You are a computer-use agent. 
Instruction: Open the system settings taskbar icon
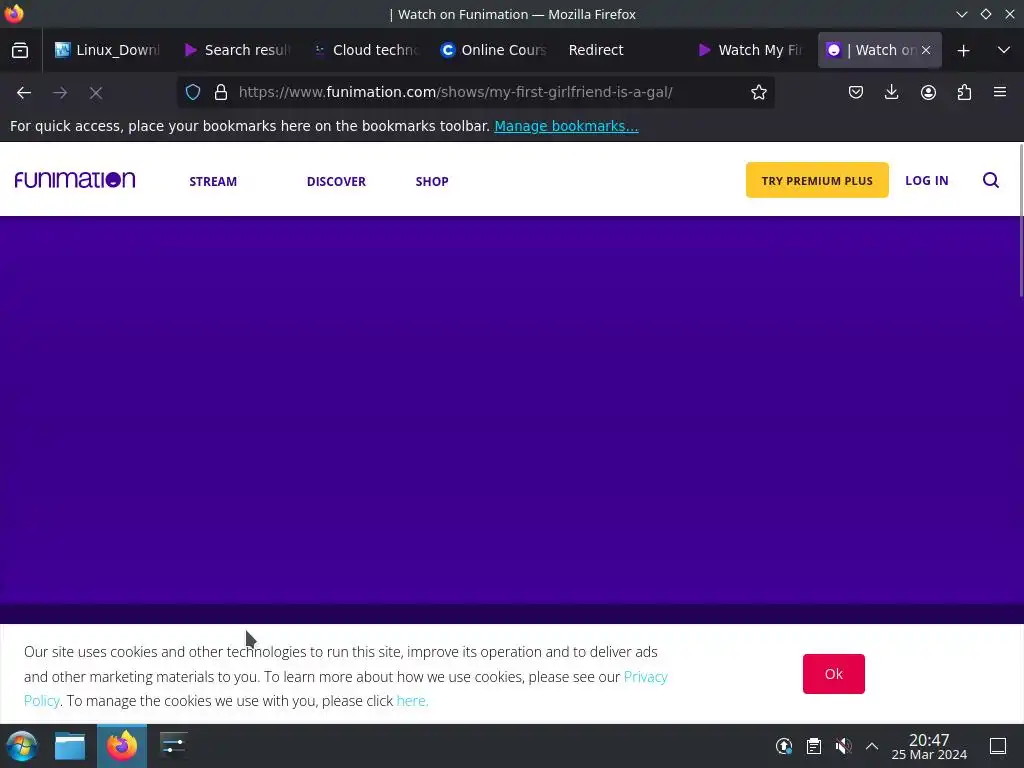point(174,745)
